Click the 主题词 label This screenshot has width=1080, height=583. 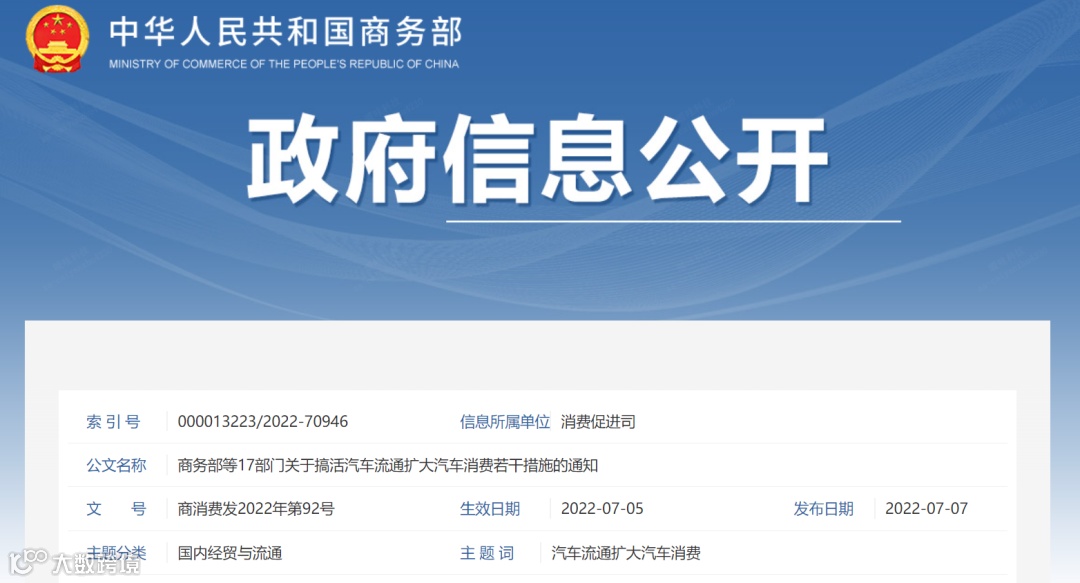pyautogui.click(x=487, y=553)
